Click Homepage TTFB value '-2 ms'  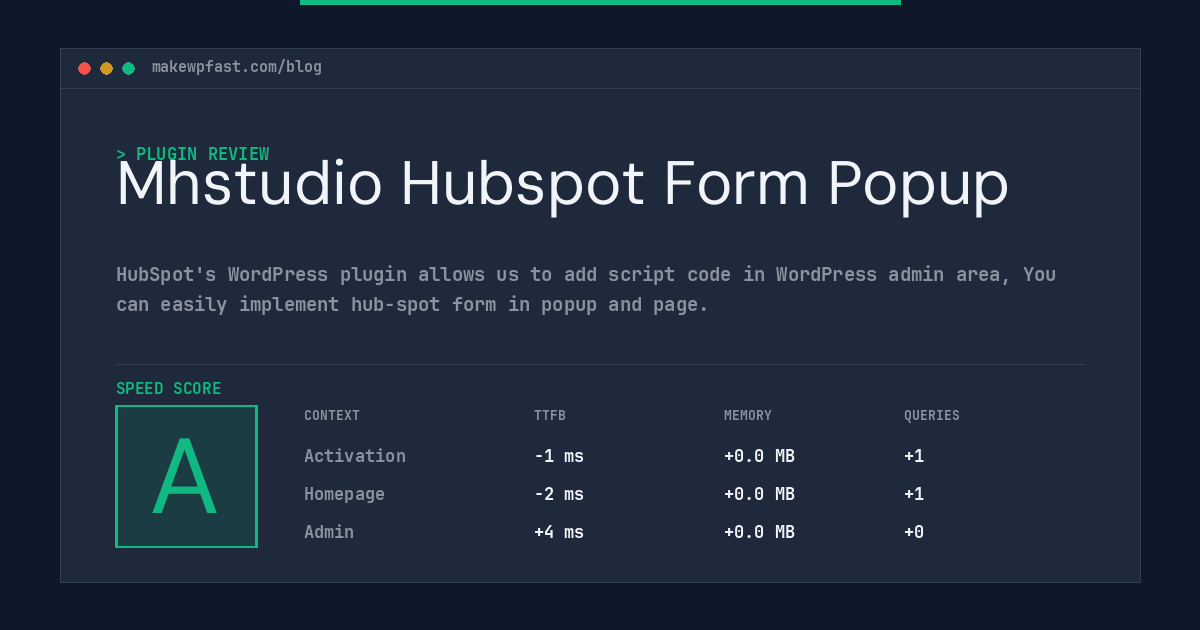559,494
